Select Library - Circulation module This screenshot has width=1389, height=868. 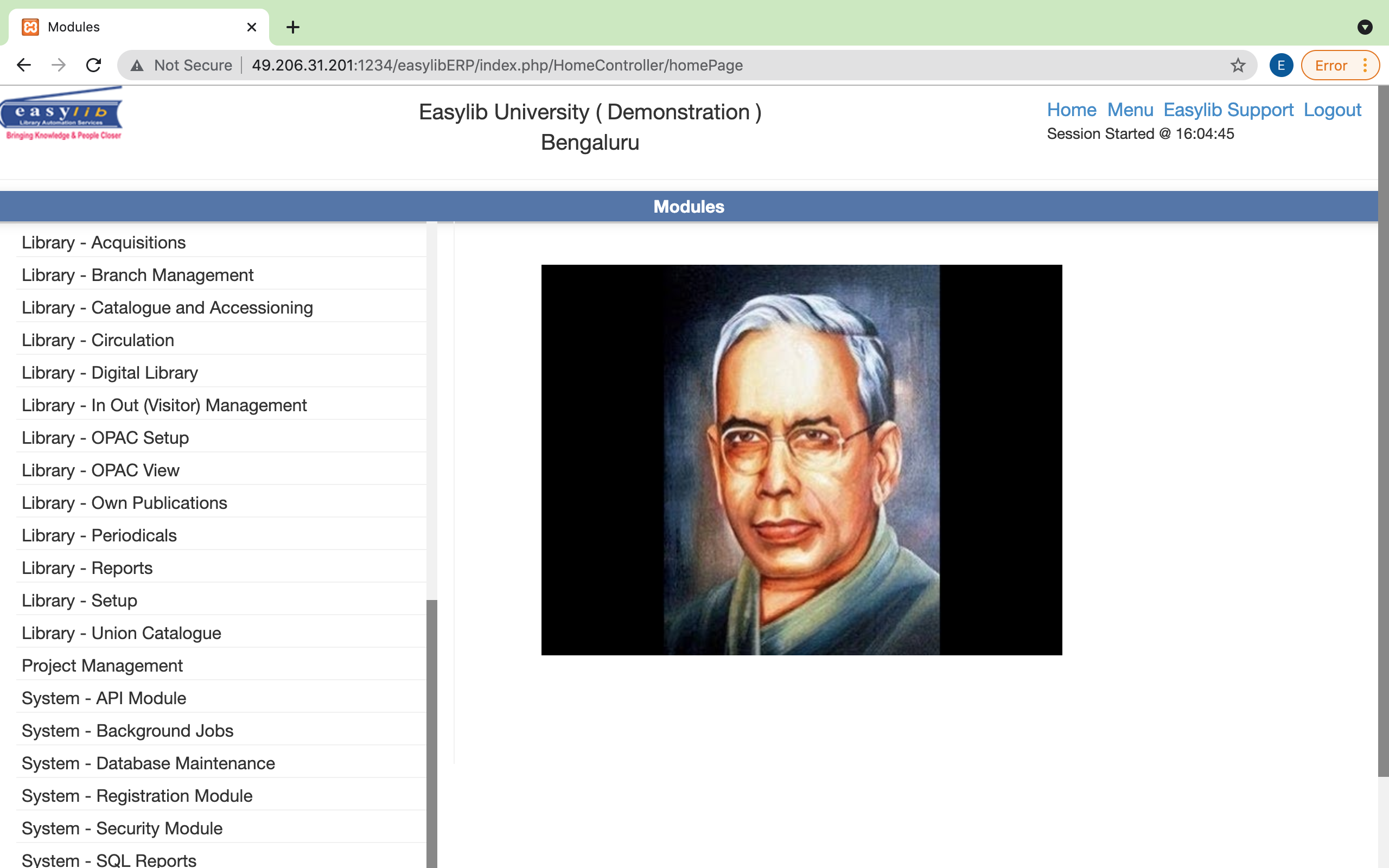pos(98,340)
